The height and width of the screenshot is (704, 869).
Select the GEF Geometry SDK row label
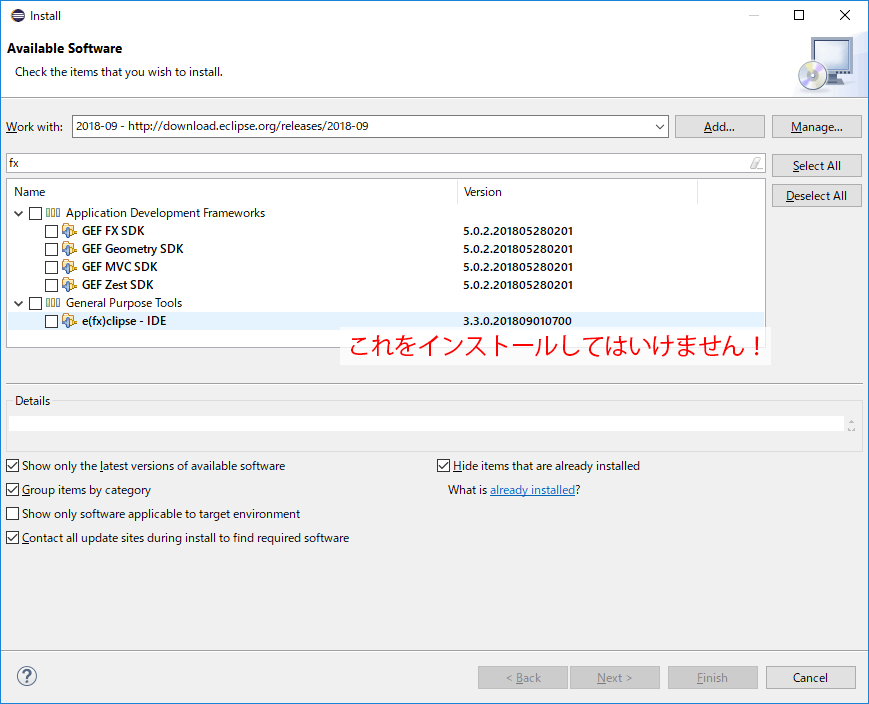(132, 249)
